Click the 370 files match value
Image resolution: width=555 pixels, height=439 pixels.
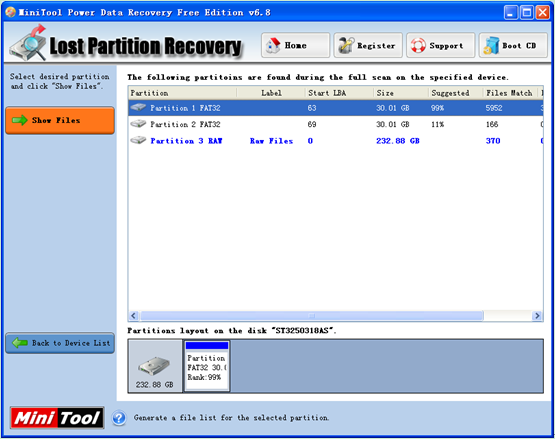(x=493, y=141)
